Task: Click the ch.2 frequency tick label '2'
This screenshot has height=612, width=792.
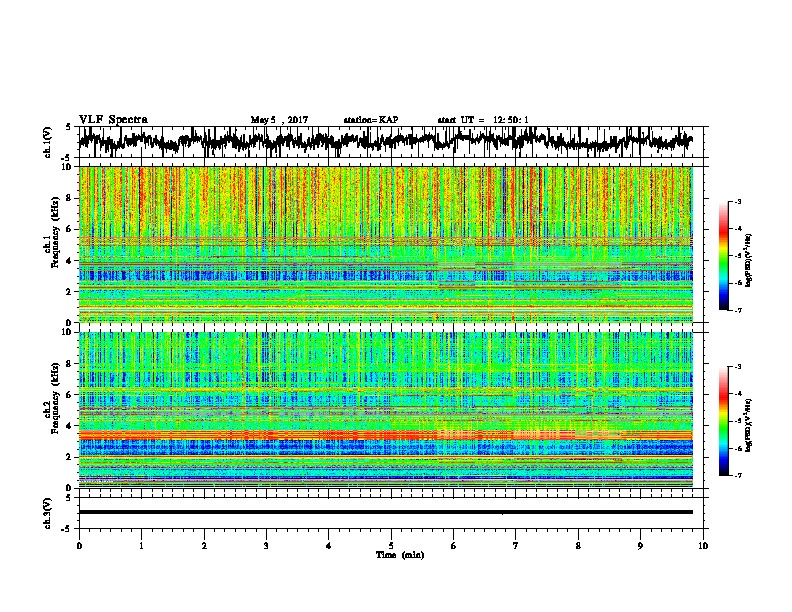Action: click(x=69, y=457)
